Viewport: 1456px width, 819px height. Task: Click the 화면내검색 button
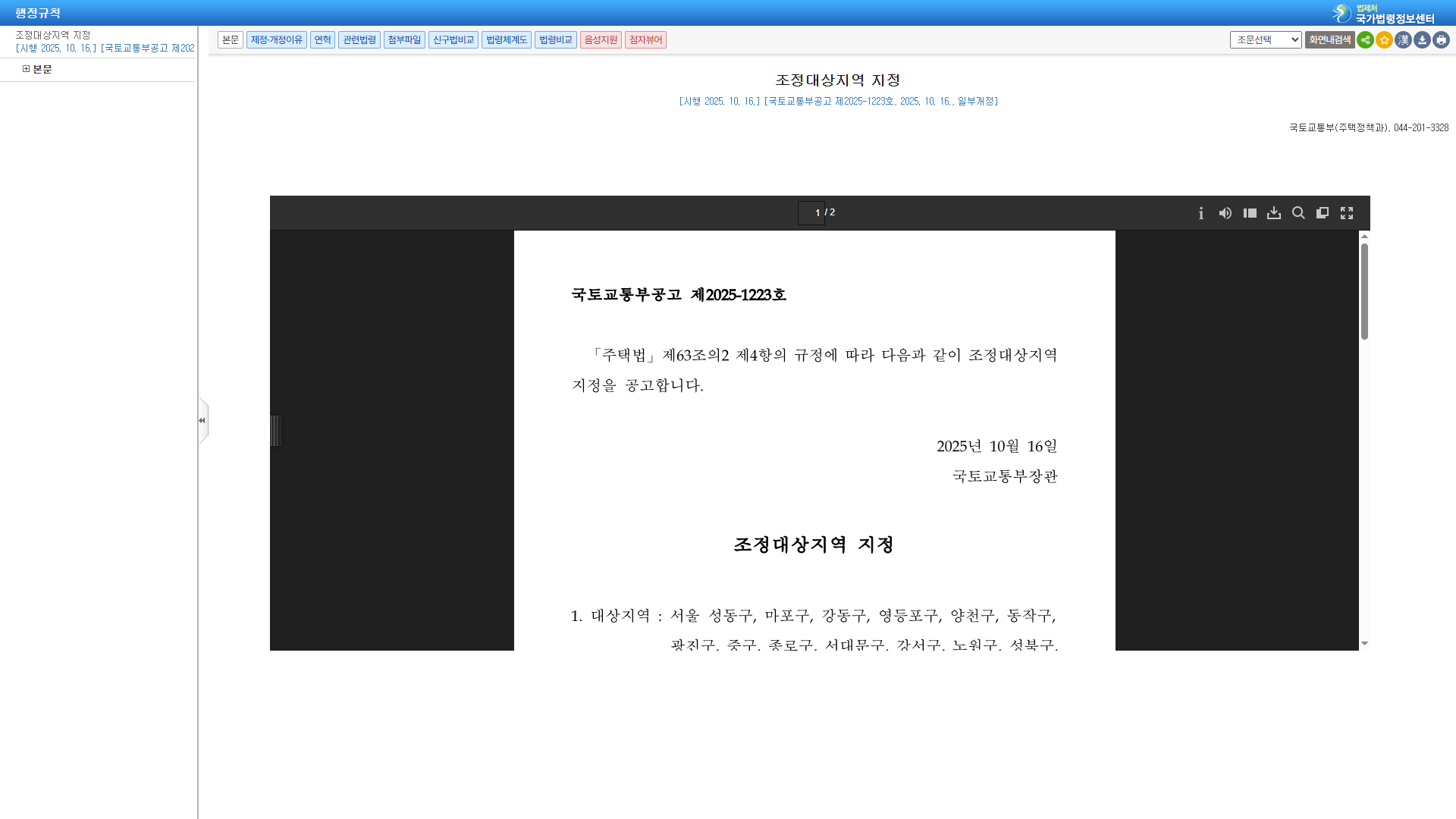coord(1329,39)
